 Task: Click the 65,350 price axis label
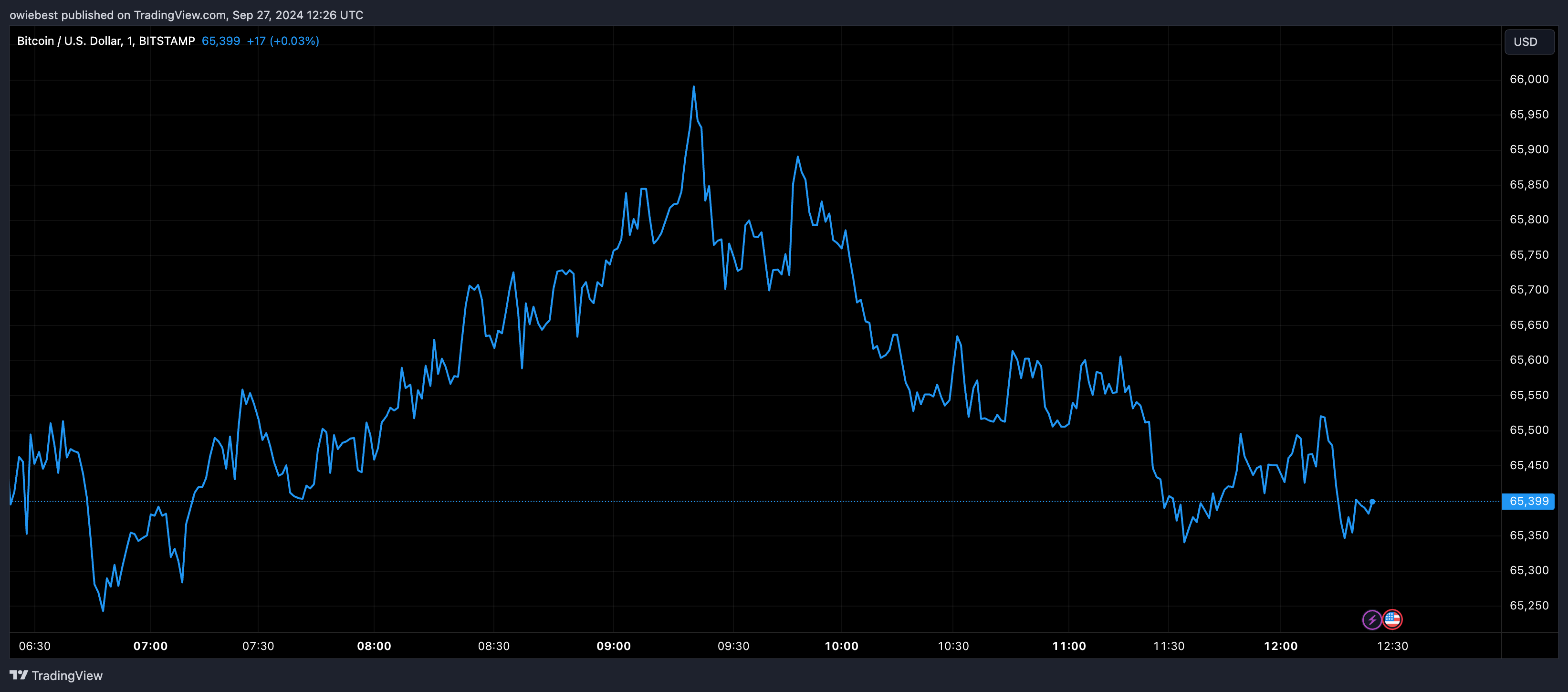[x=1529, y=535]
